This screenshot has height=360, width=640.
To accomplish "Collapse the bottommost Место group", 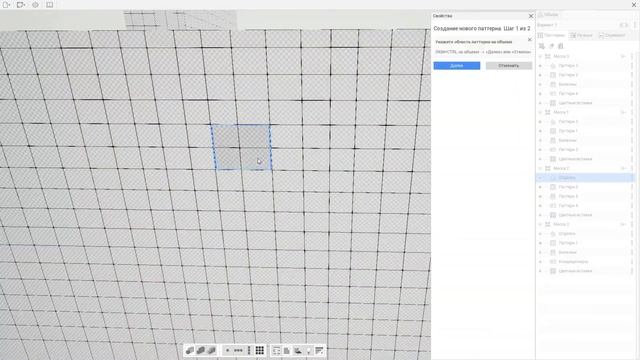I will click(540, 224).
